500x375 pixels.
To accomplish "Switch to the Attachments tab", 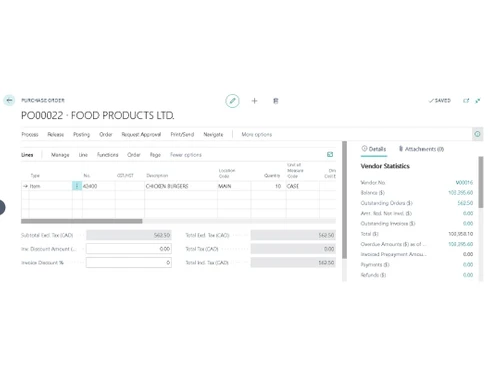I will coord(421,149).
